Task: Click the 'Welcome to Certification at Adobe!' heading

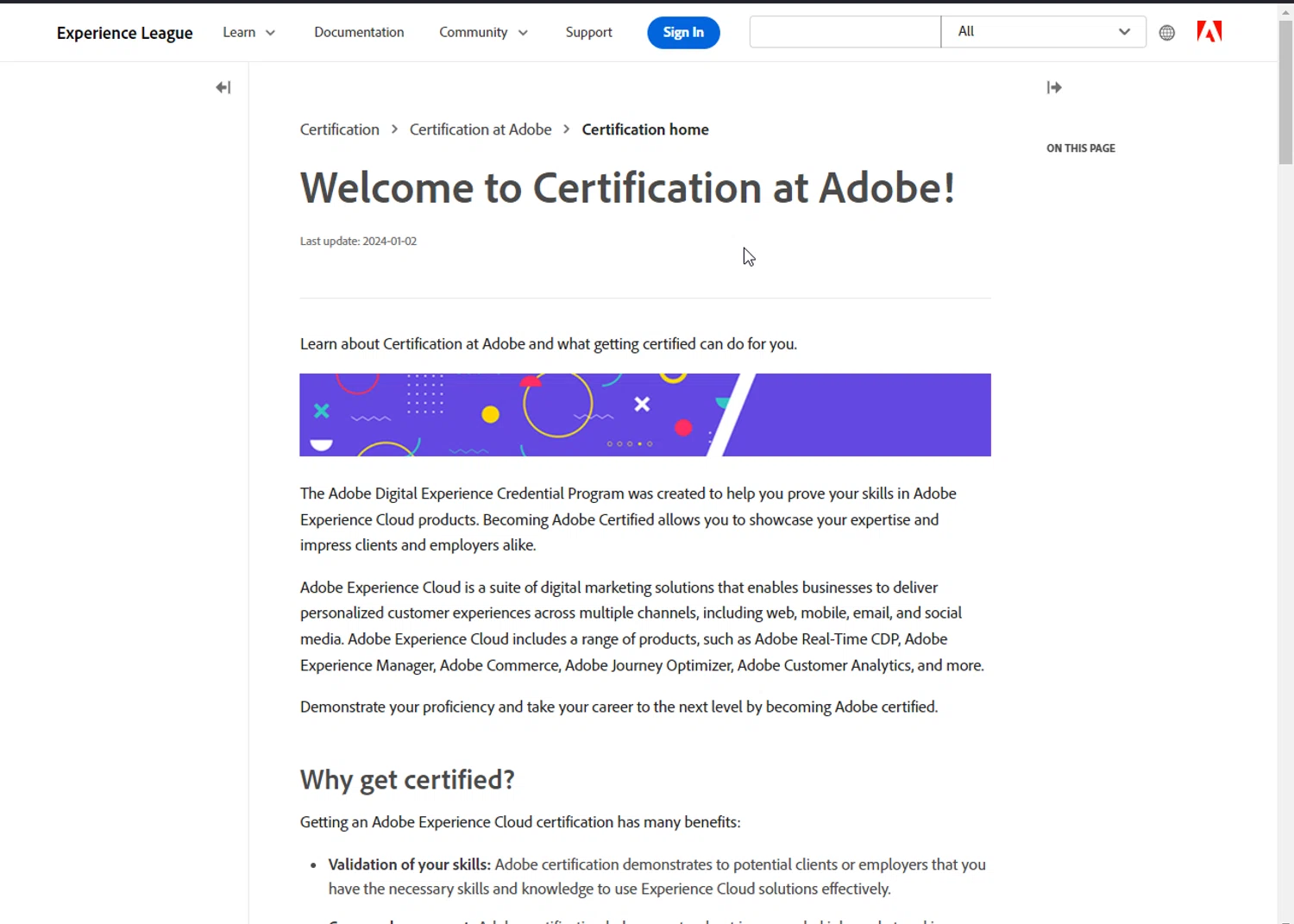Action: (627, 188)
